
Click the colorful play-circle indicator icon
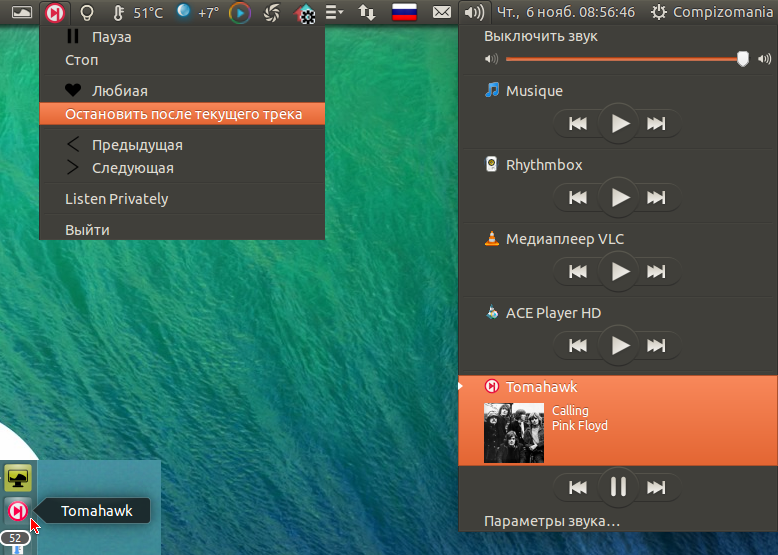[240, 13]
